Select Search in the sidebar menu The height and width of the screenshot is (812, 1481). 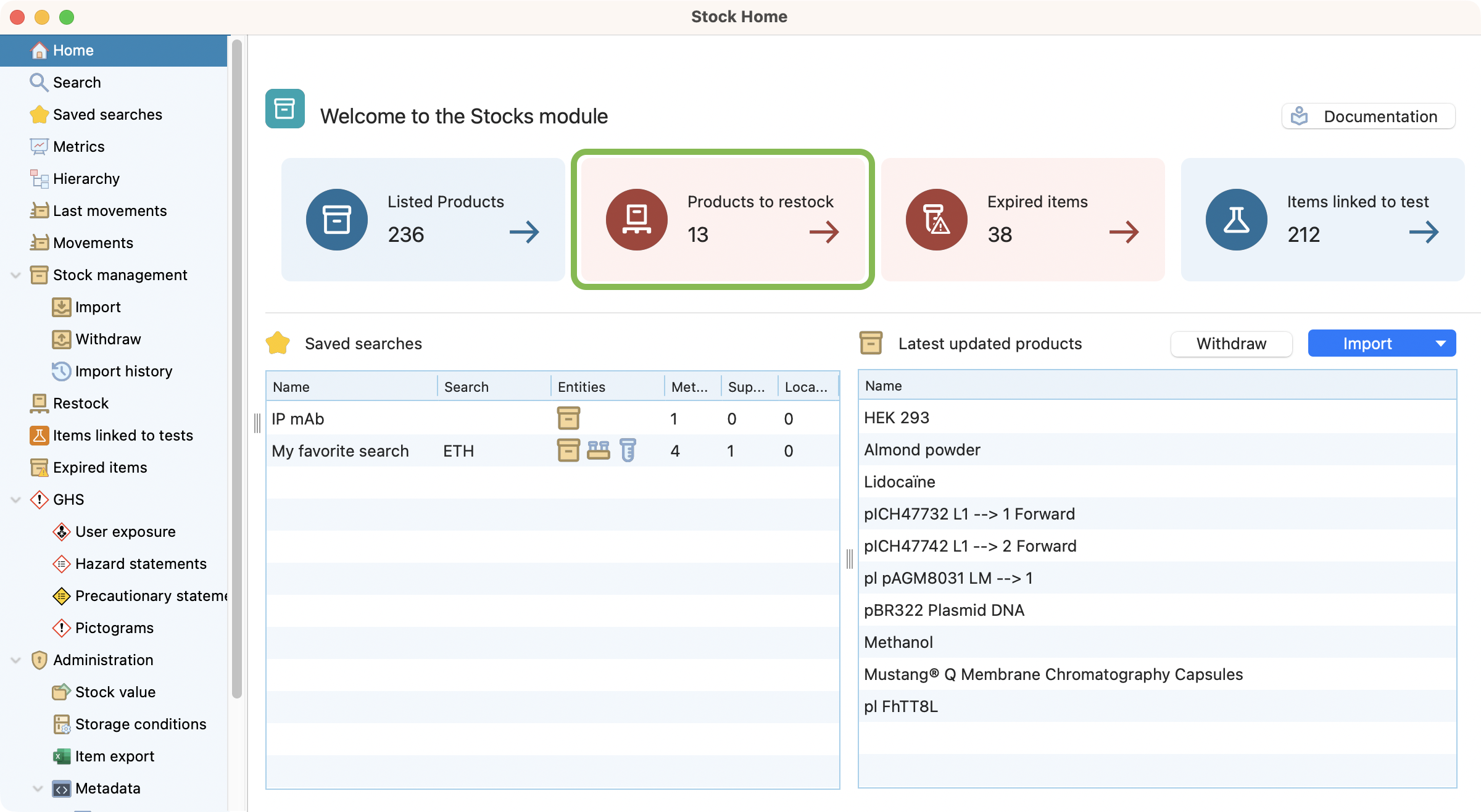[x=77, y=83]
